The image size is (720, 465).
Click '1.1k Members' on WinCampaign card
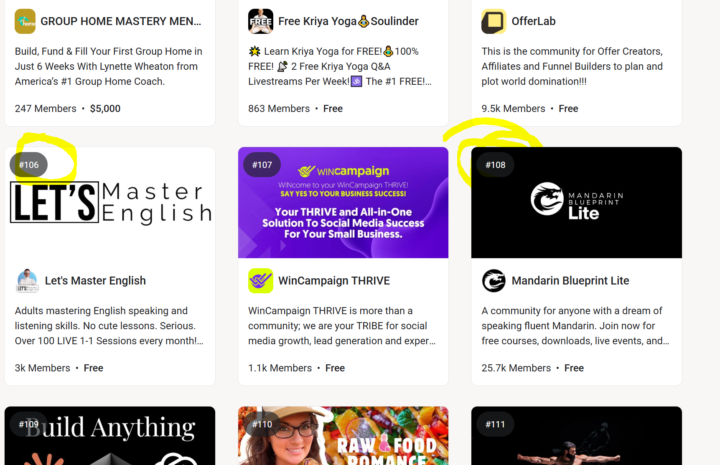tap(280, 368)
